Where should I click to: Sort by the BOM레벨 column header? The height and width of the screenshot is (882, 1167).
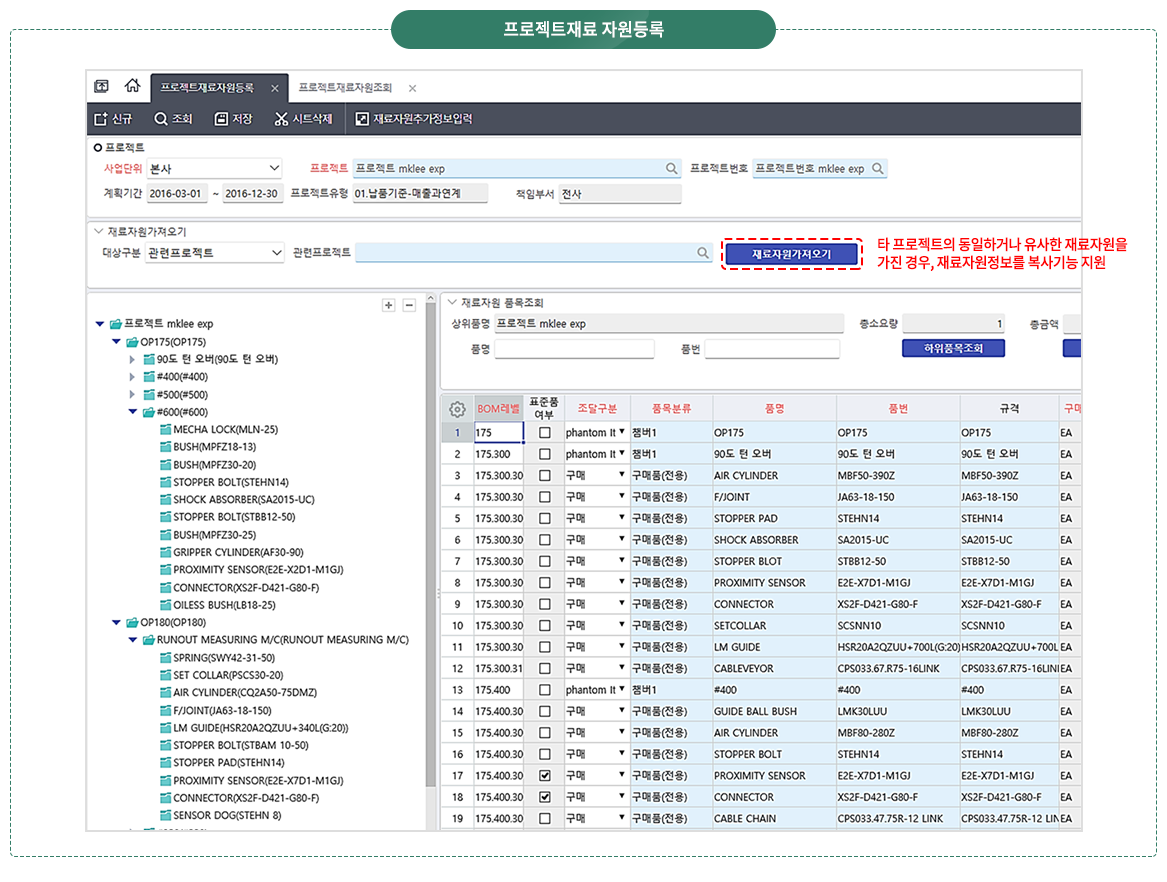(x=498, y=409)
